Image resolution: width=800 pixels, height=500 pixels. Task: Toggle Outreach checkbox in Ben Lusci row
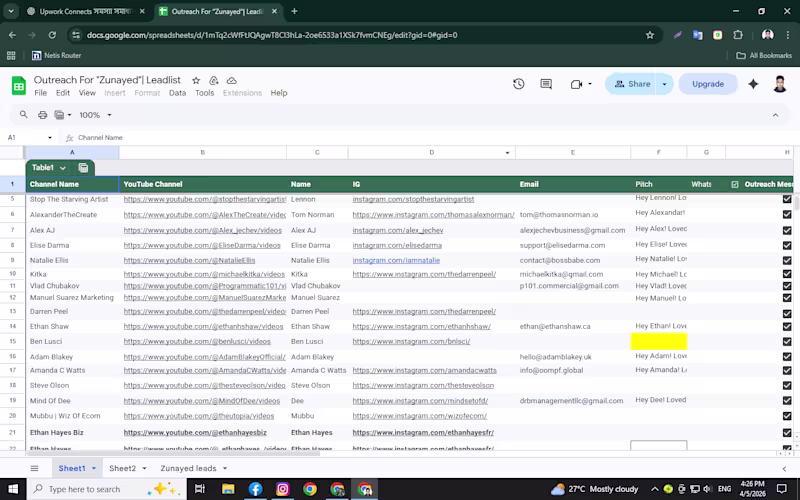click(787, 341)
